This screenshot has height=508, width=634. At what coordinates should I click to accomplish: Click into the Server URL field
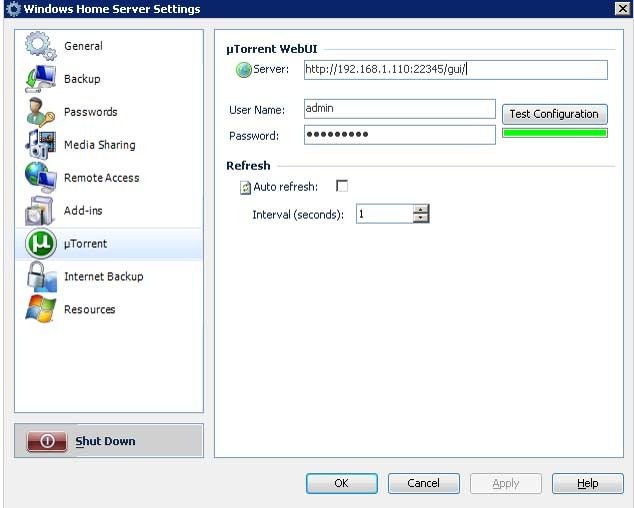coord(456,70)
